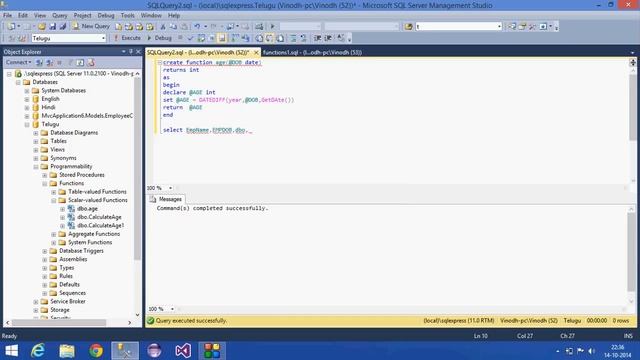Open the File menu
The image size is (640, 360).
7,16
